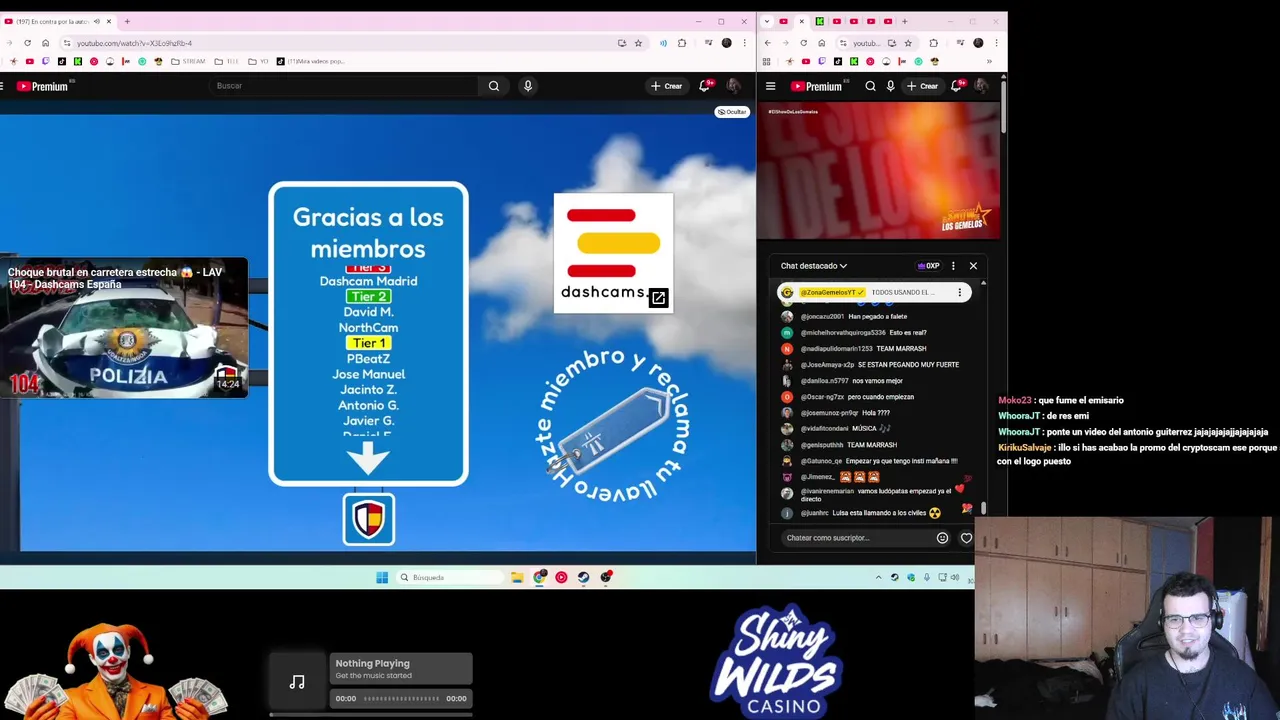Open notifications bell in right YouTube window

(x=957, y=86)
